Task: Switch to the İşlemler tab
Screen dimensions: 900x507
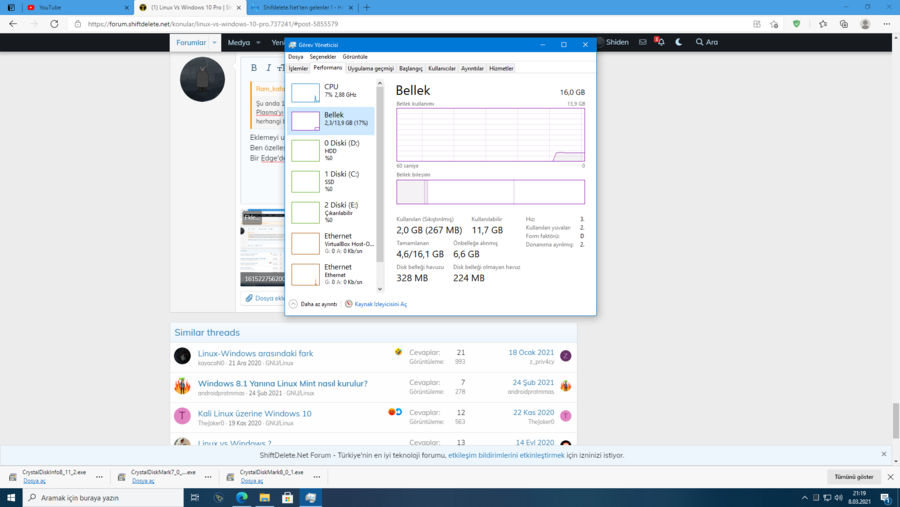Action: (298, 68)
